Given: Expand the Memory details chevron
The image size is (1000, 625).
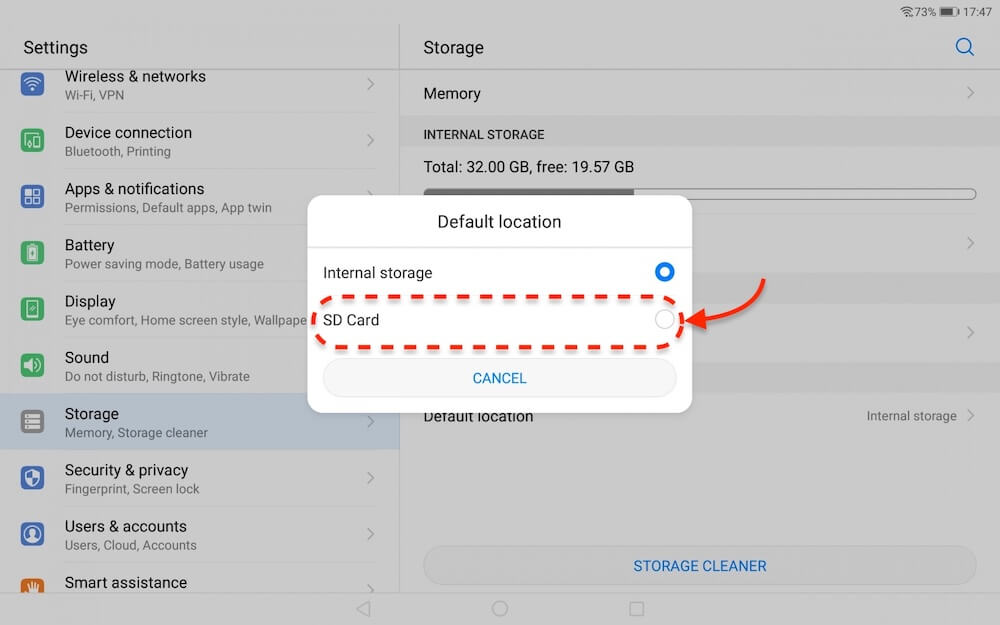Looking at the screenshot, I should tap(969, 93).
